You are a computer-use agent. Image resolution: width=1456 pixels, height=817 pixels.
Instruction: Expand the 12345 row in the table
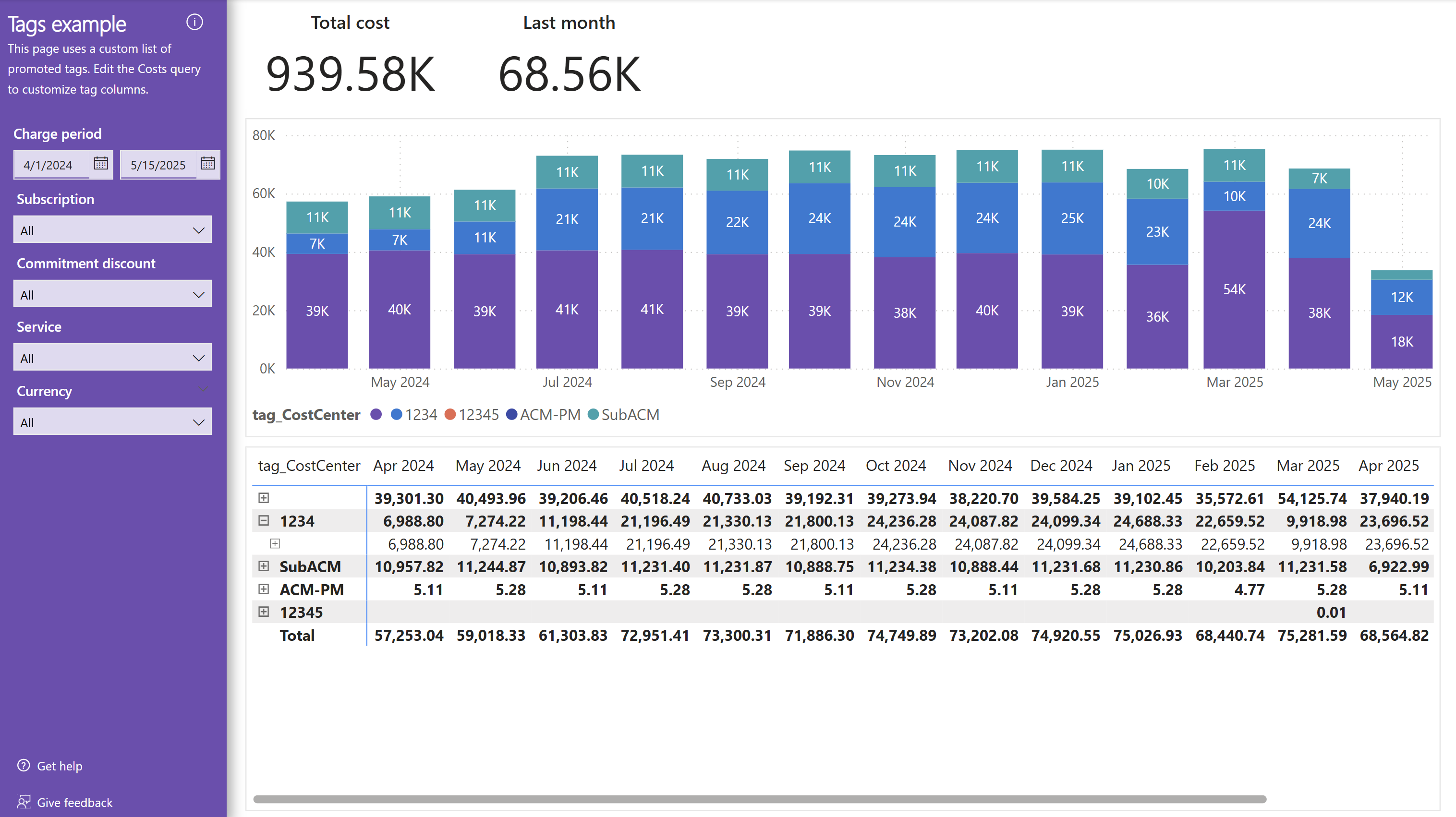(x=264, y=612)
